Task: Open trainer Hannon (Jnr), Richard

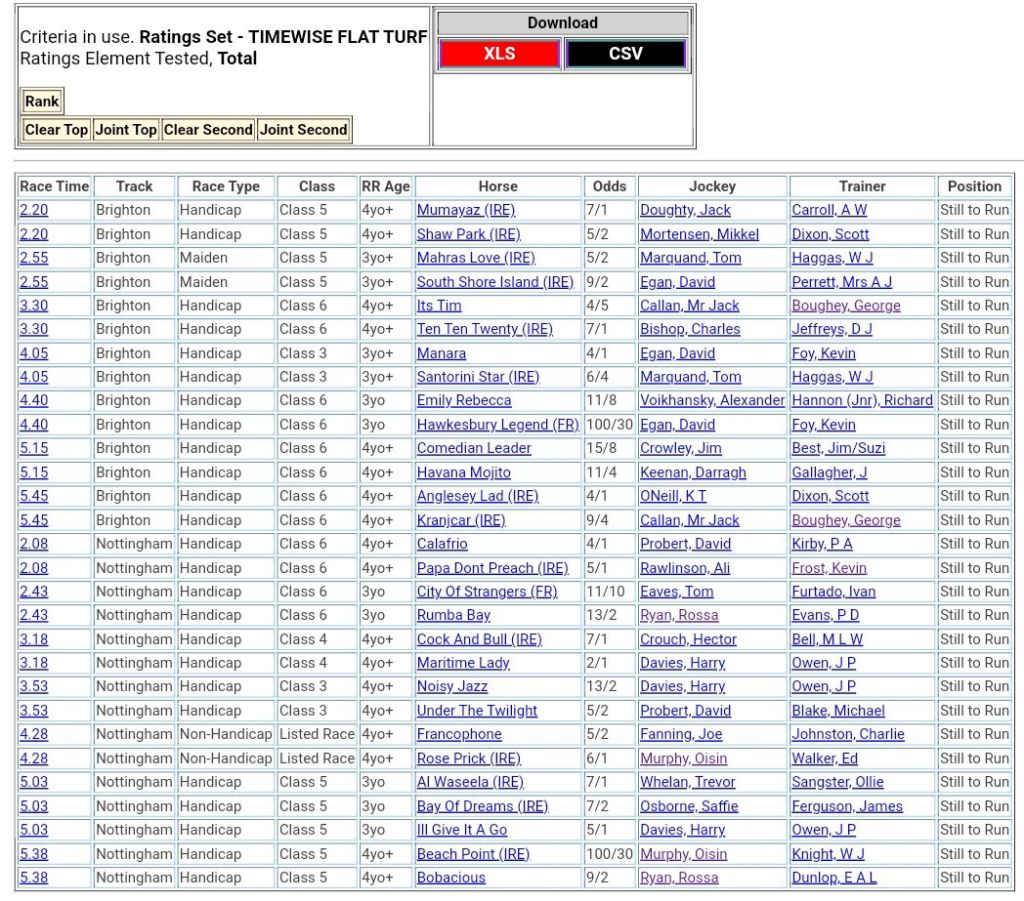Action: tap(862, 401)
